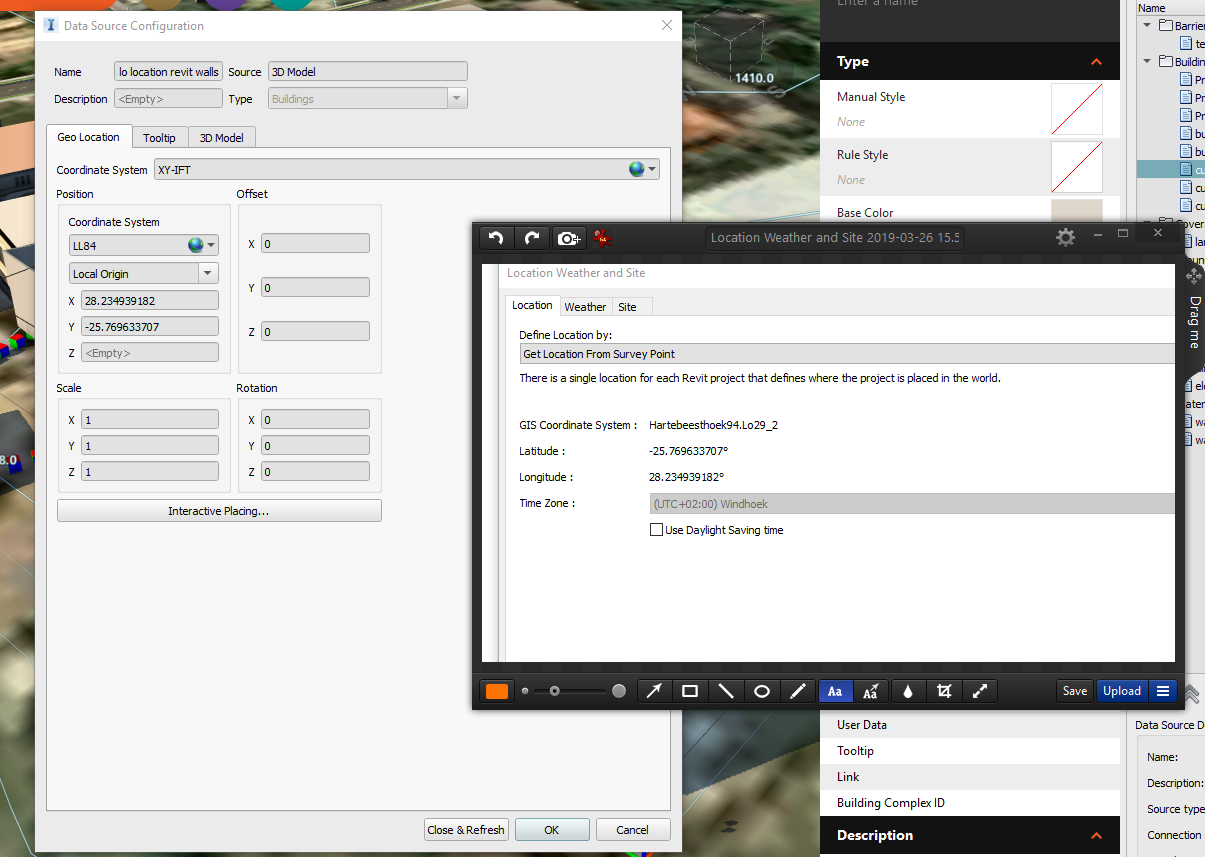
Task: Click the Base Color swatch
Action: click(1077, 211)
